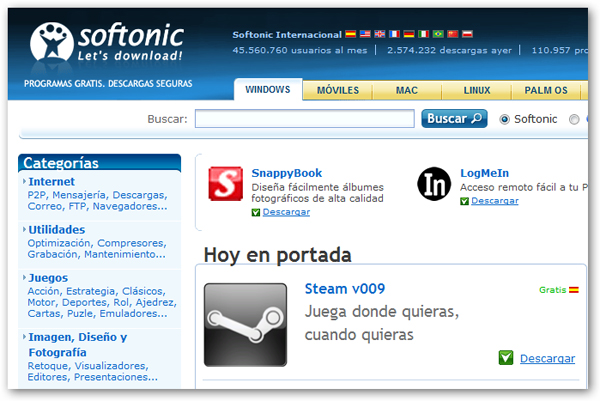This screenshot has height=401, width=600.
Task: Select the Spain flag in Softonic Internacional
Action: pyautogui.click(x=351, y=34)
